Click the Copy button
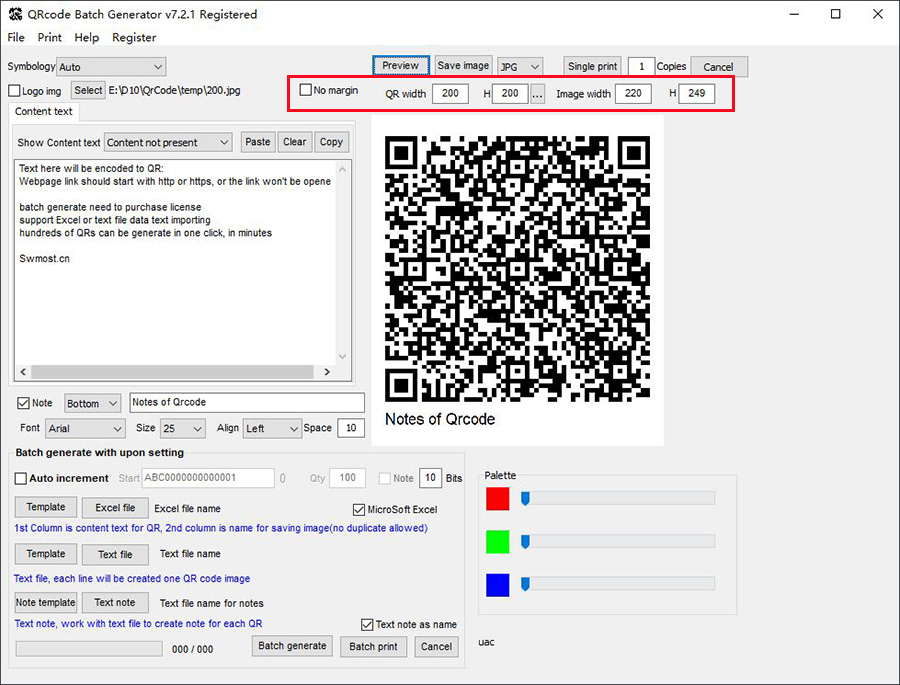The width and height of the screenshot is (900, 685). (331, 142)
